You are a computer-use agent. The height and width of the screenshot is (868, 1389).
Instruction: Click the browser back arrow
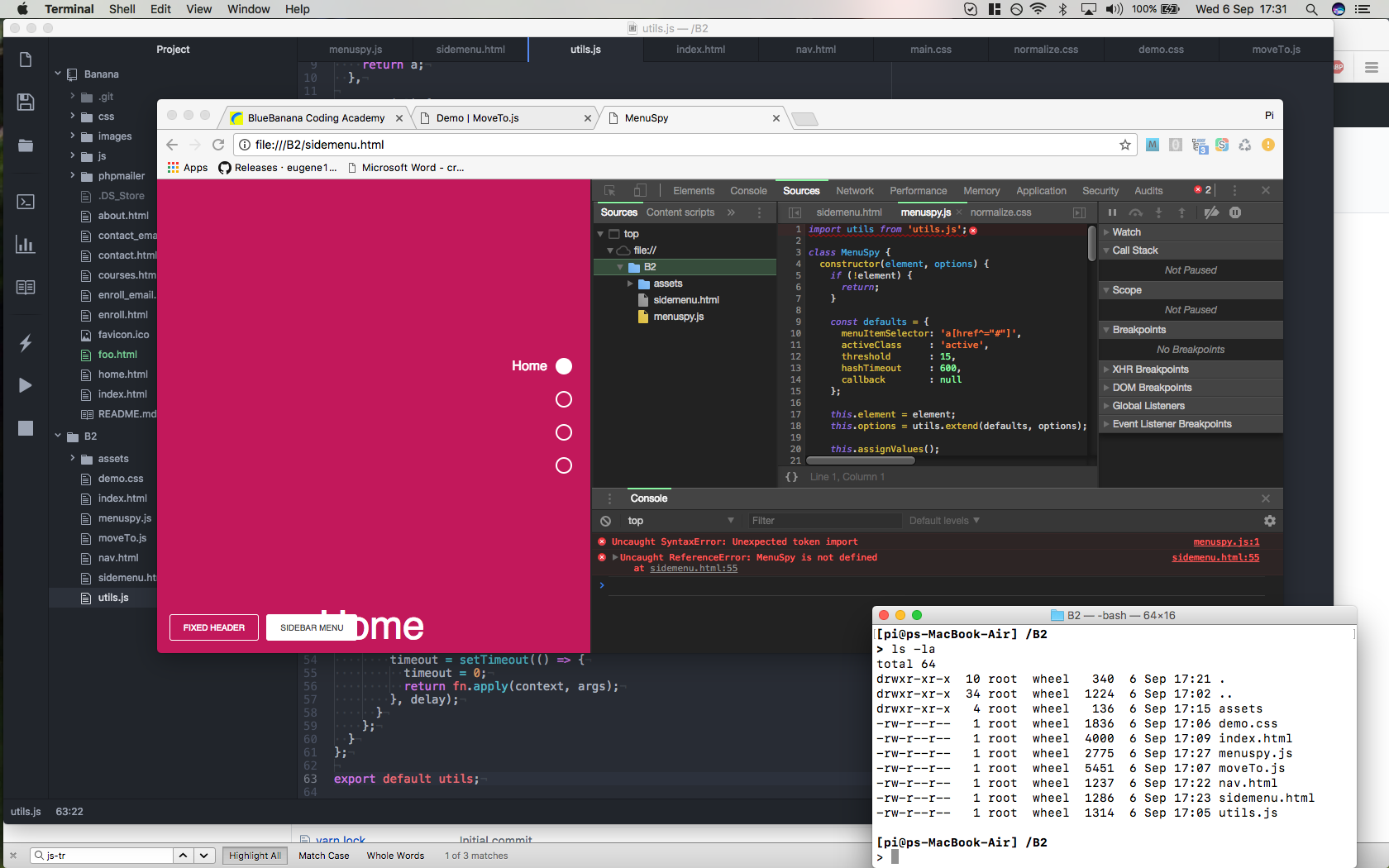172,145
